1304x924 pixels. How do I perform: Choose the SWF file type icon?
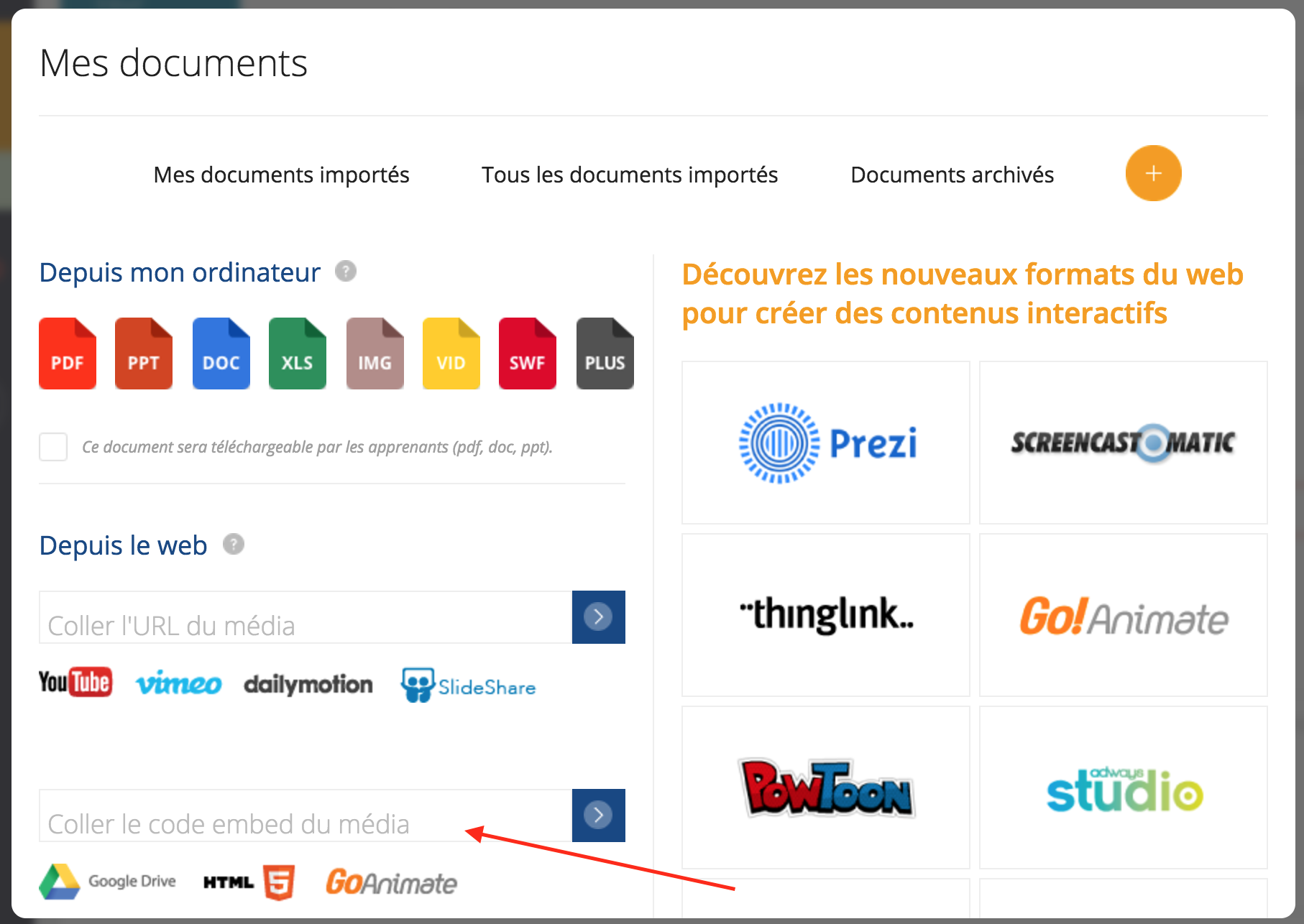(528, 354)
